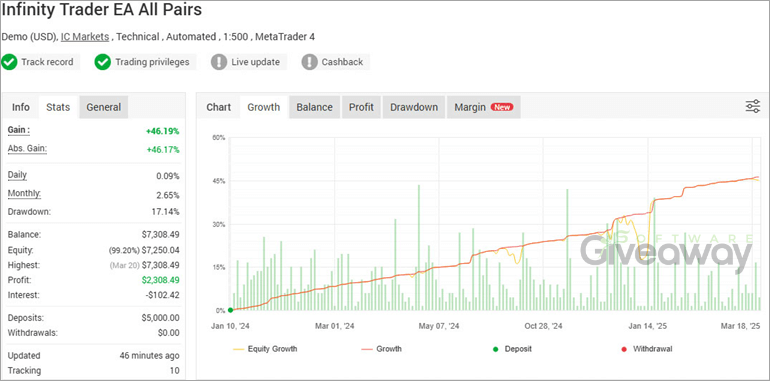Click the 2.65% monthly value
The height and width of the screenshot is (381, 770).
click(167, 195)
